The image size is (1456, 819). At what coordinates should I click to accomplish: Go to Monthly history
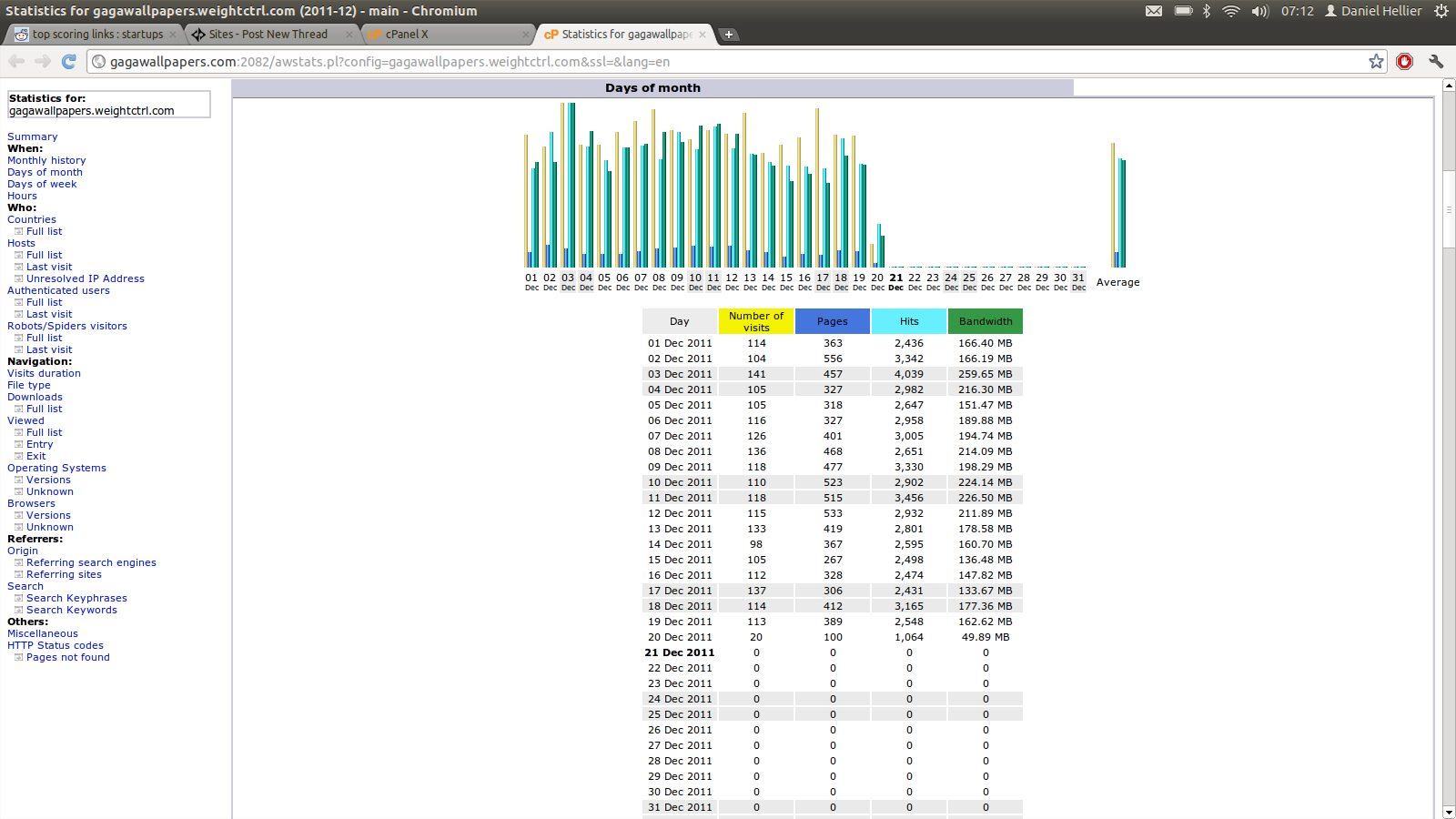[x=46, y=160]
